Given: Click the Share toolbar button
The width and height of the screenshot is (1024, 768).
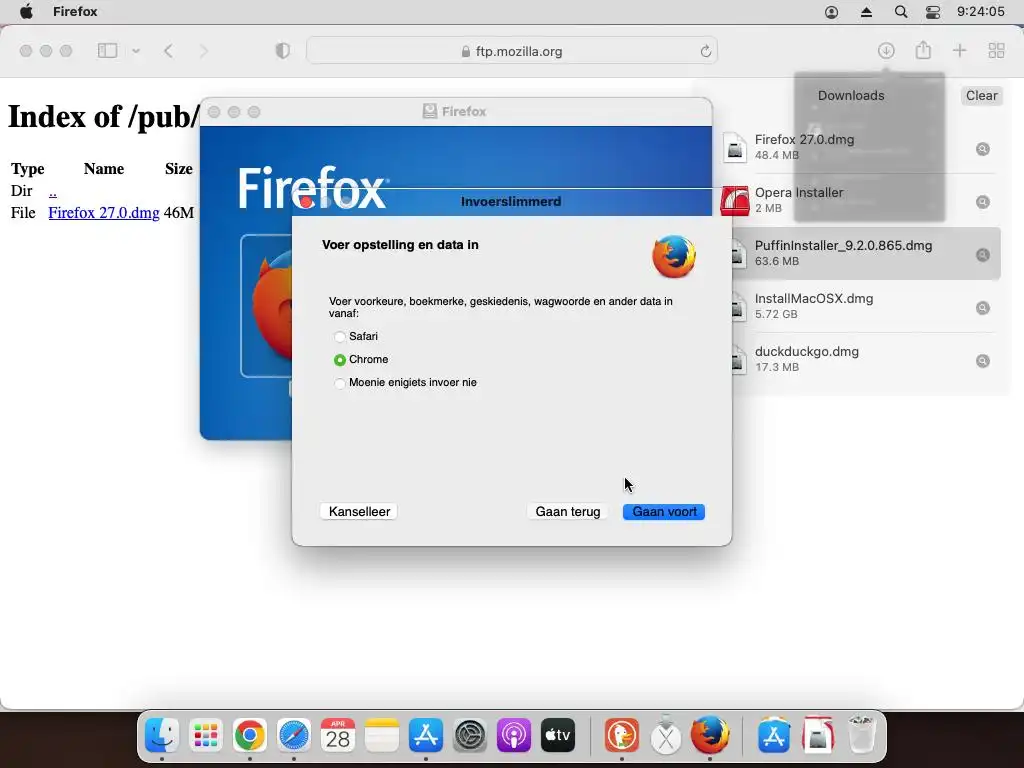Looking at the screenshot, I should [923, 50].
